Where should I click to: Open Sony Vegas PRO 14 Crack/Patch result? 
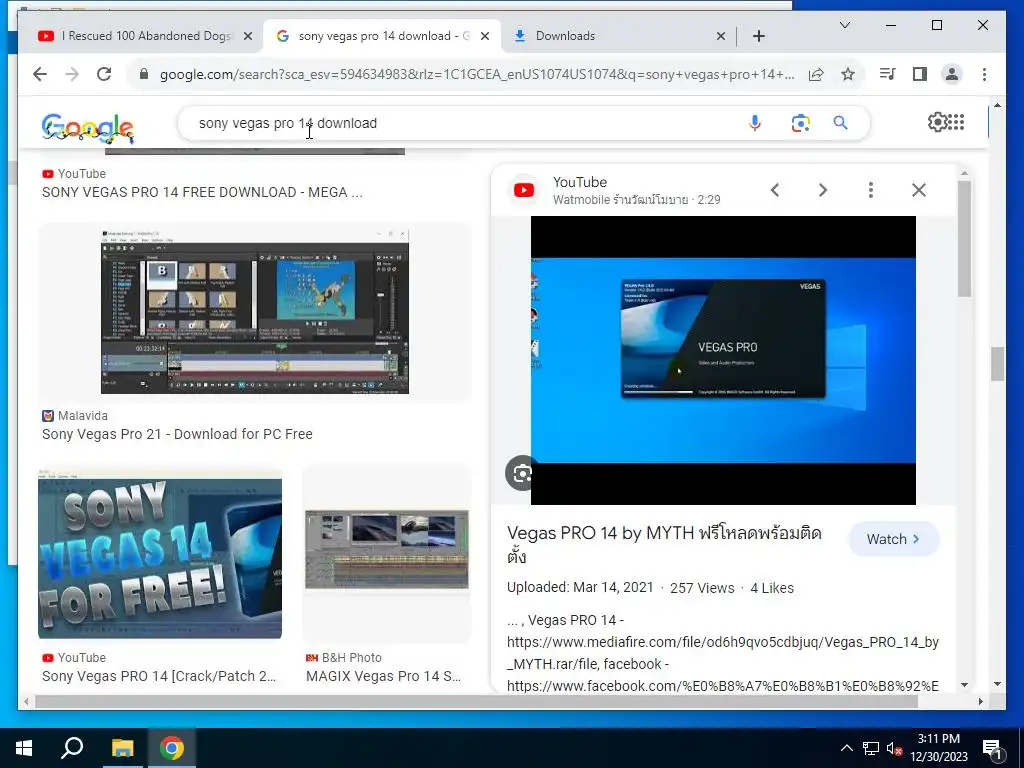click(159, 676)
